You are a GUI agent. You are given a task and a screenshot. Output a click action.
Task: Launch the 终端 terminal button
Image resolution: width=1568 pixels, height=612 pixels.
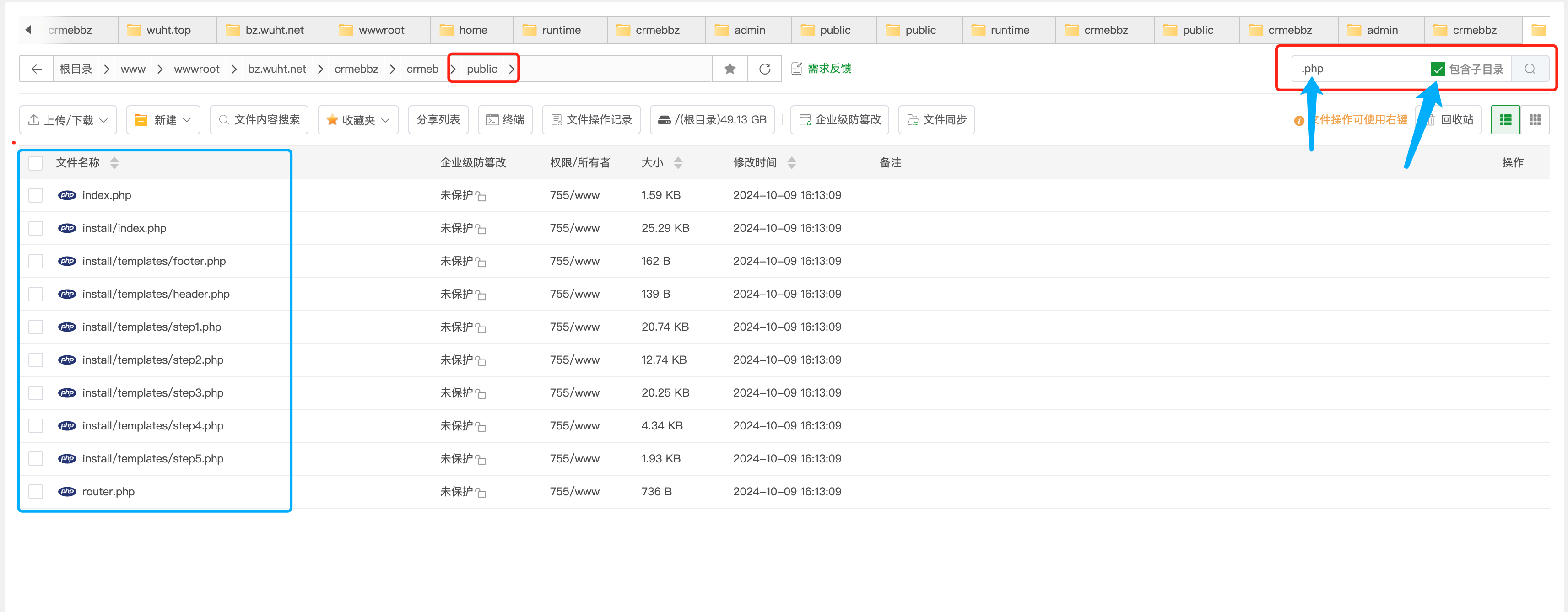[505, 120]
